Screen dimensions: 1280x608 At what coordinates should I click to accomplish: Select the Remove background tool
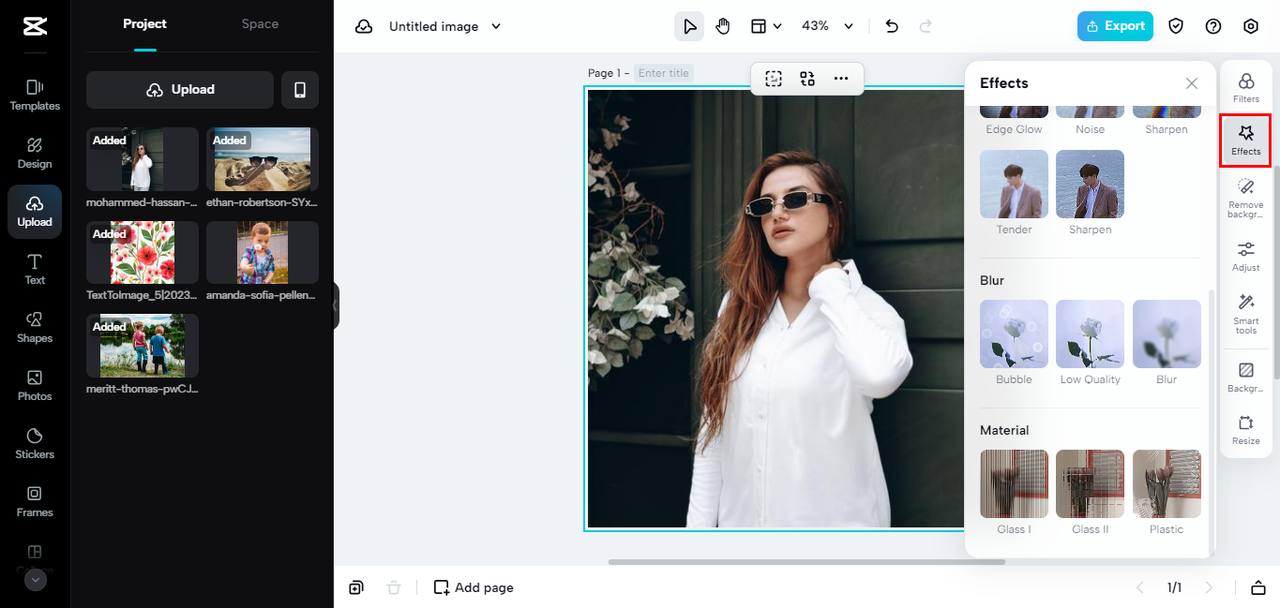tap(1246, 198)
